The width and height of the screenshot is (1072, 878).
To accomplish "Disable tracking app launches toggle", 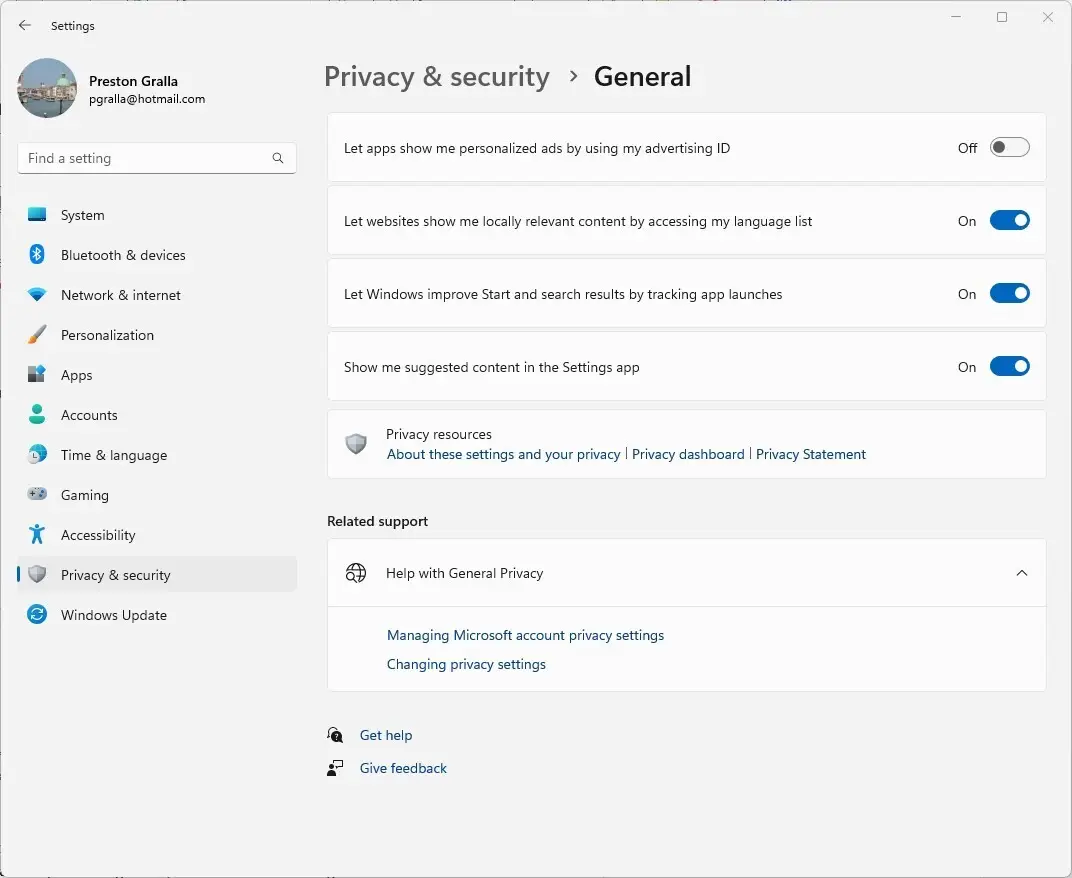I will [1009, 293].
